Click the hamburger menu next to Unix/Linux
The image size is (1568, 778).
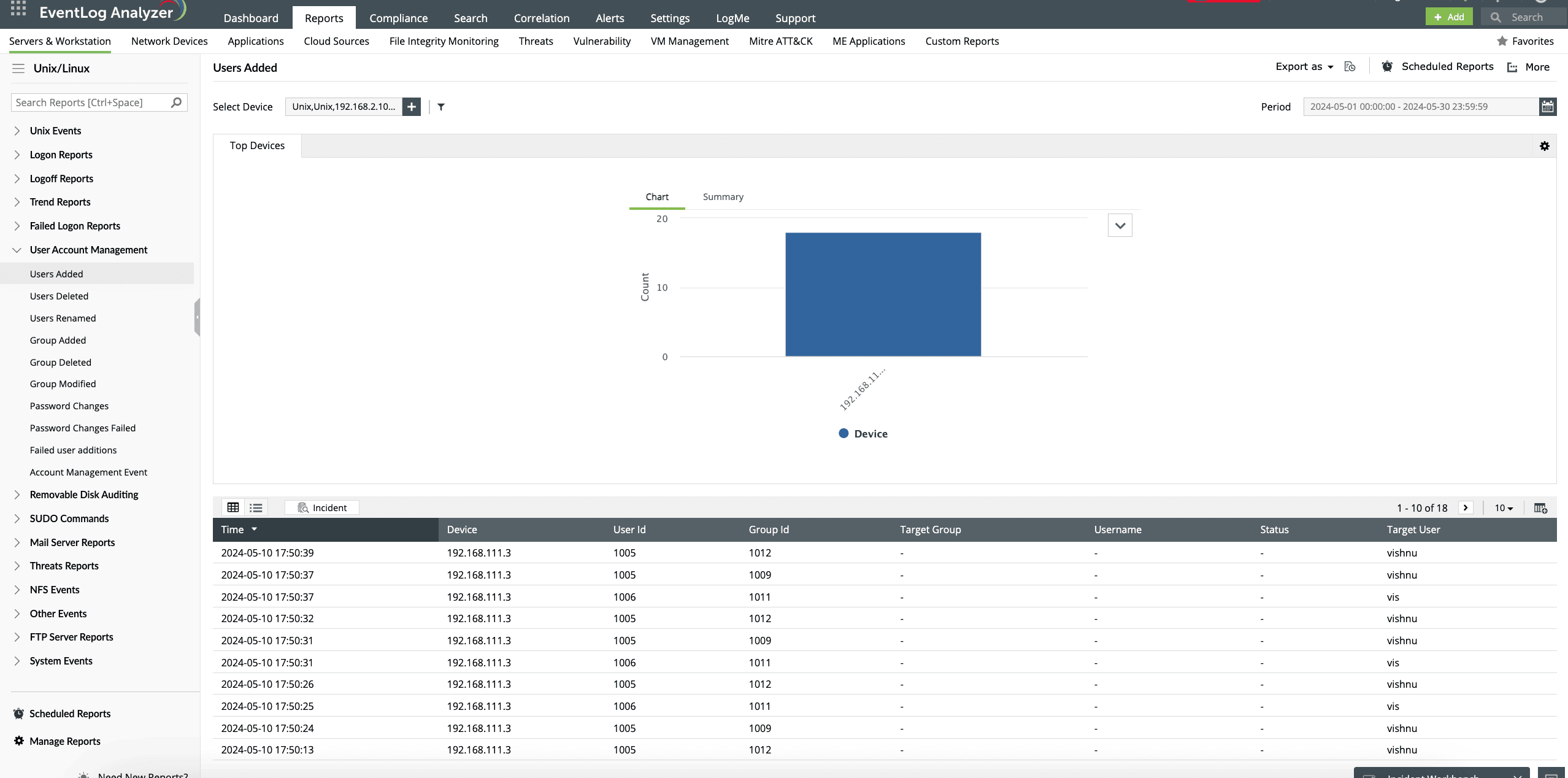18,68
